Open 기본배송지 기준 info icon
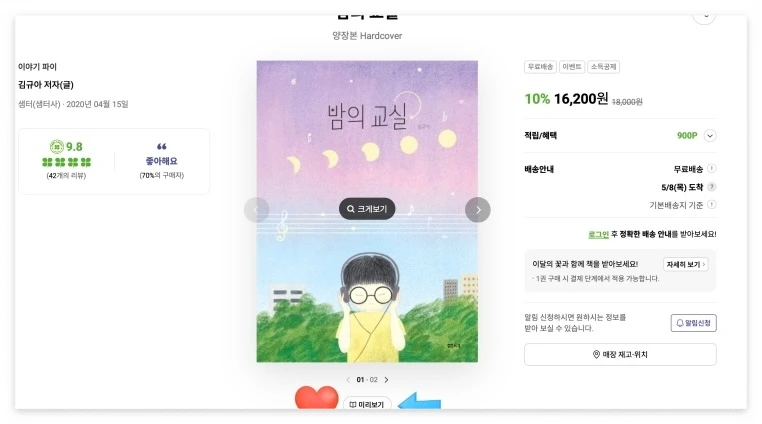 [x=711, y=205]
